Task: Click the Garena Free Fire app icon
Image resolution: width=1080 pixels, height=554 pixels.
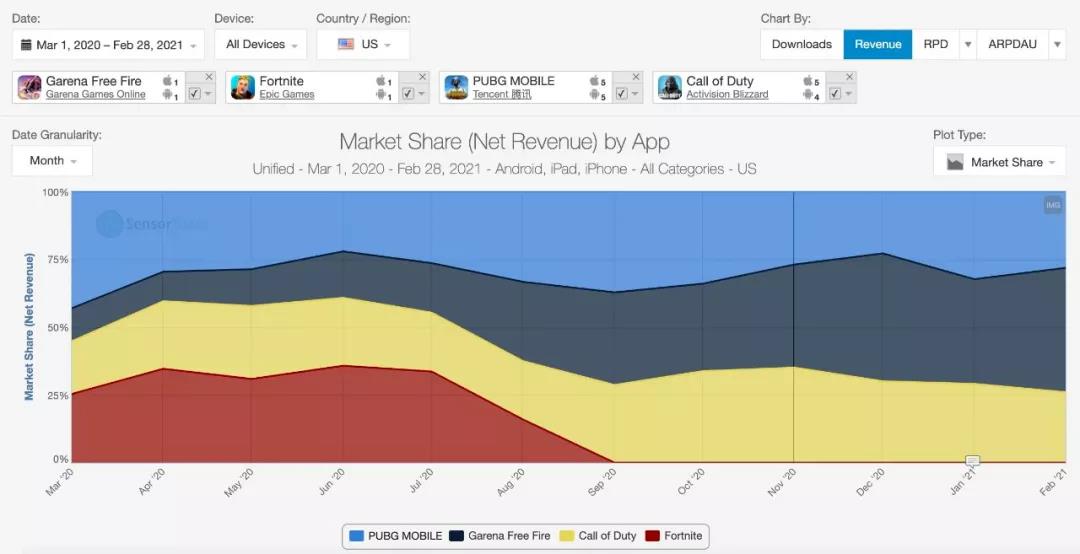Action: pyautogui.click(x=29, y=88)
